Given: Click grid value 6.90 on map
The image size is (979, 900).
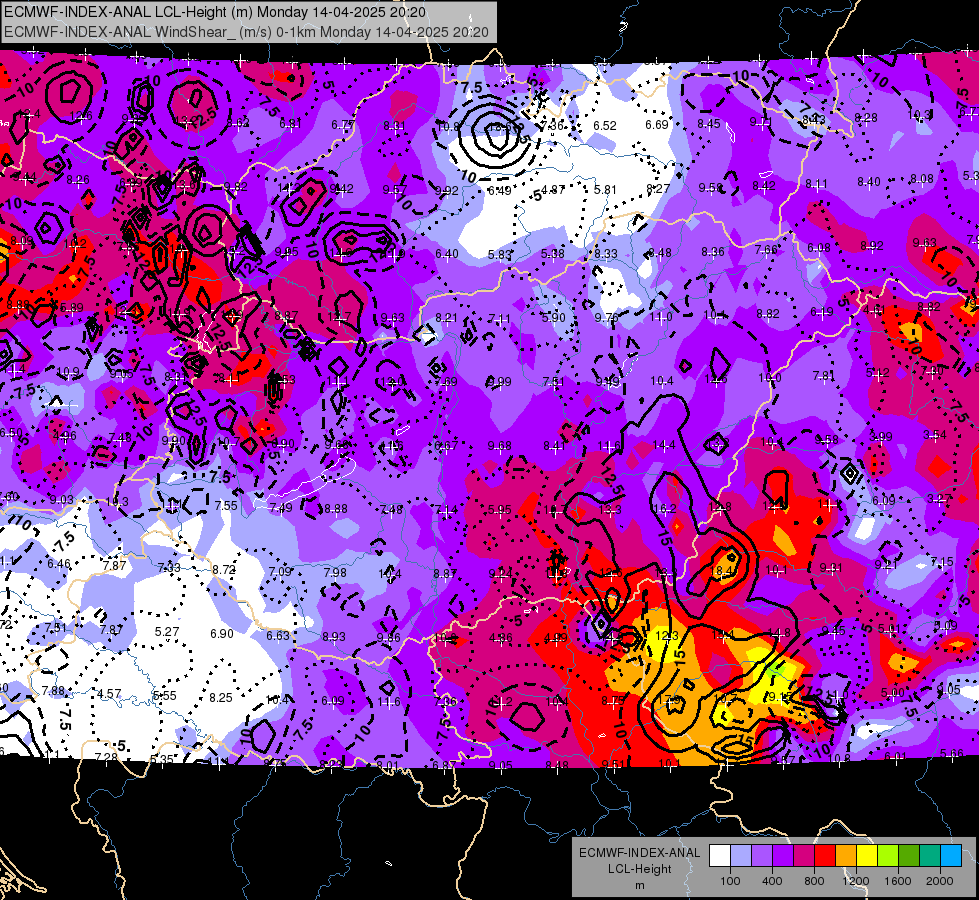Looking at the screenshot, I should tap(222, 633).
